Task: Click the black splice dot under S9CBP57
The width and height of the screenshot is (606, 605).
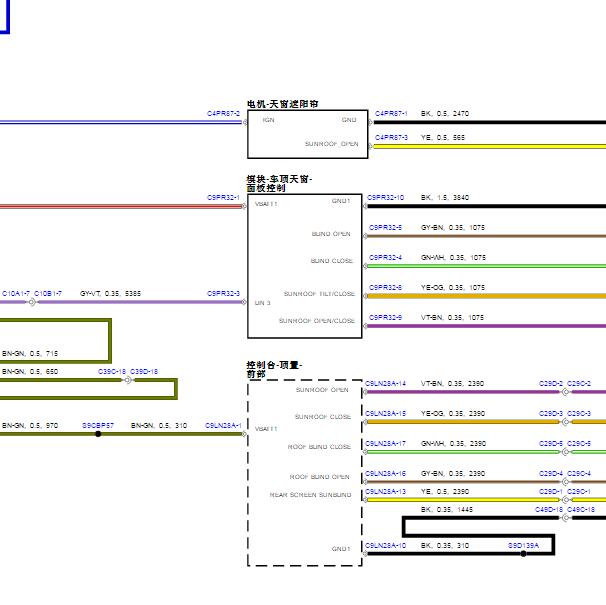Action: (98, 434)
